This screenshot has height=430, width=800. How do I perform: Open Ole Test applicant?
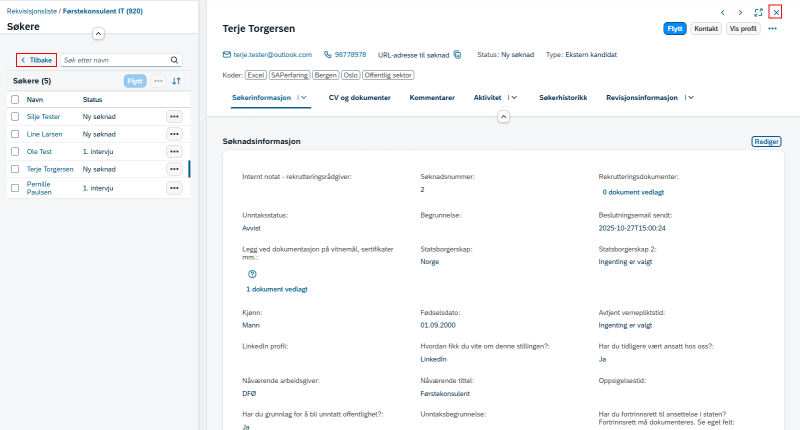click(x=39, y=151)
